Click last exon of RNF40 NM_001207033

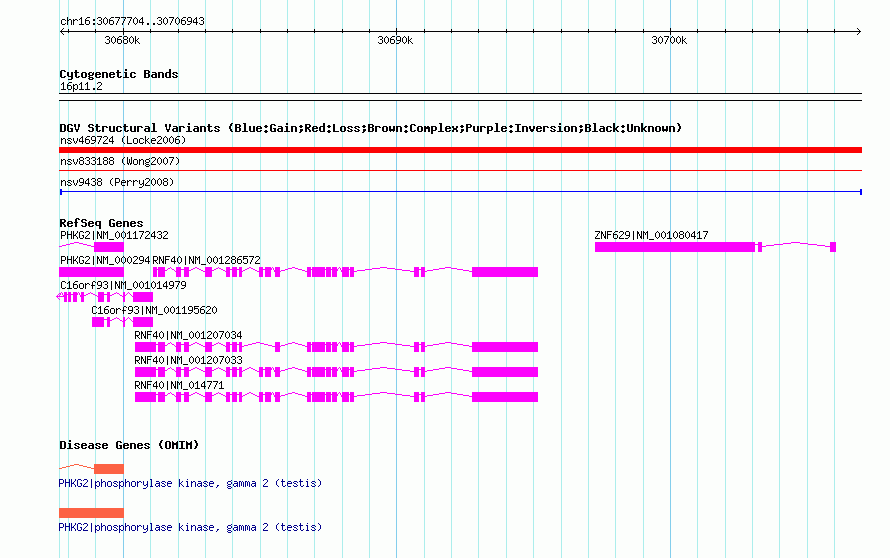[x=505, y=372]
